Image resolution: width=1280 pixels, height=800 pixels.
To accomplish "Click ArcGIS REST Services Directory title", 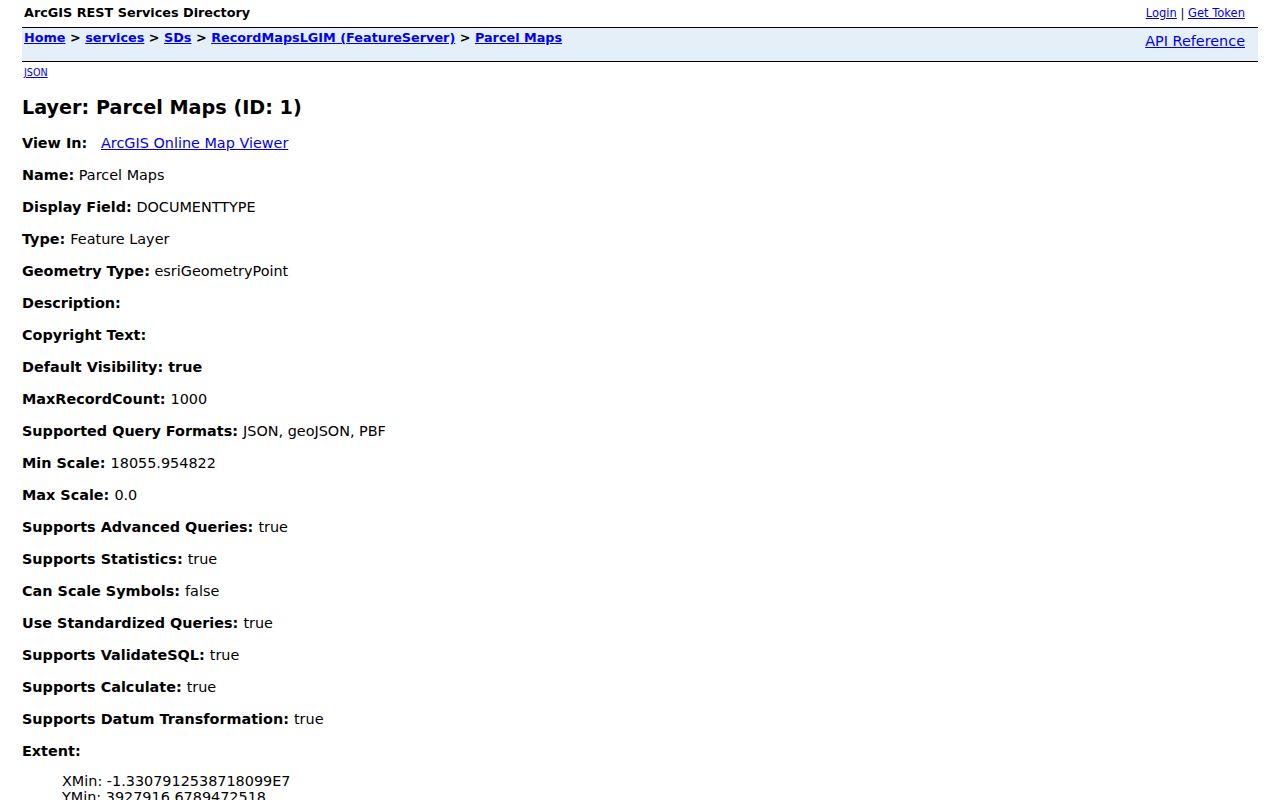I will pos(137,13).
